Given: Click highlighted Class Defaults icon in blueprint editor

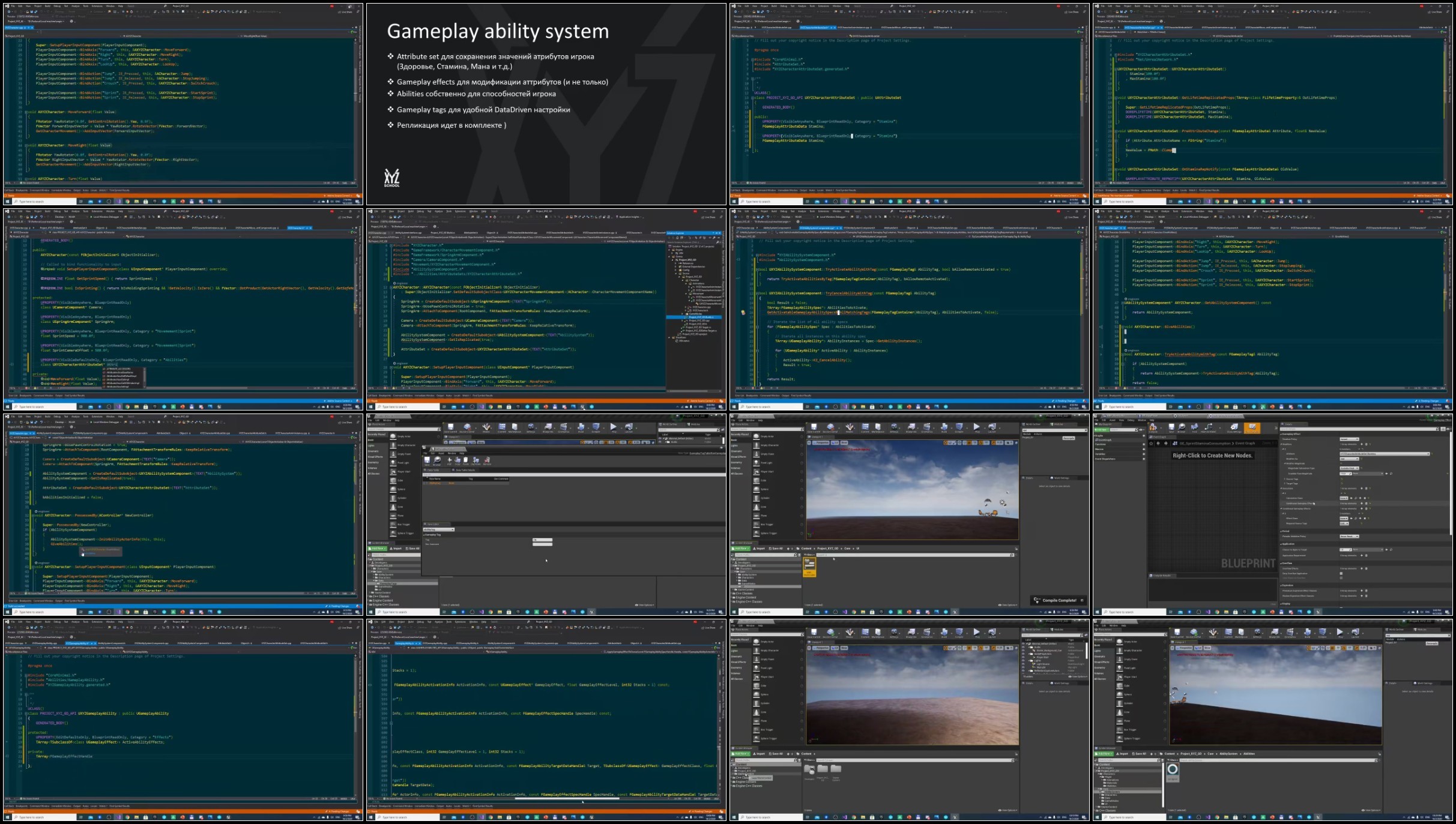Looking at the screenshot, I should coord(1252,428).
